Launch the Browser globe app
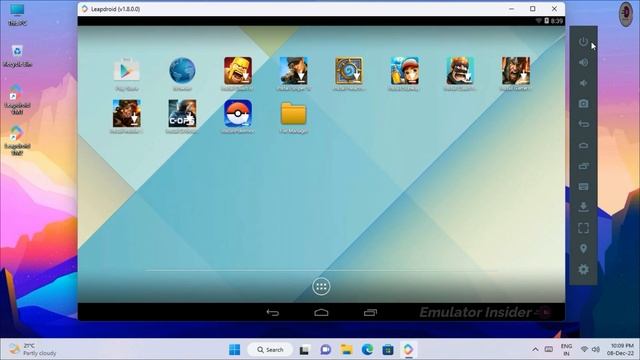 point(182,71)
